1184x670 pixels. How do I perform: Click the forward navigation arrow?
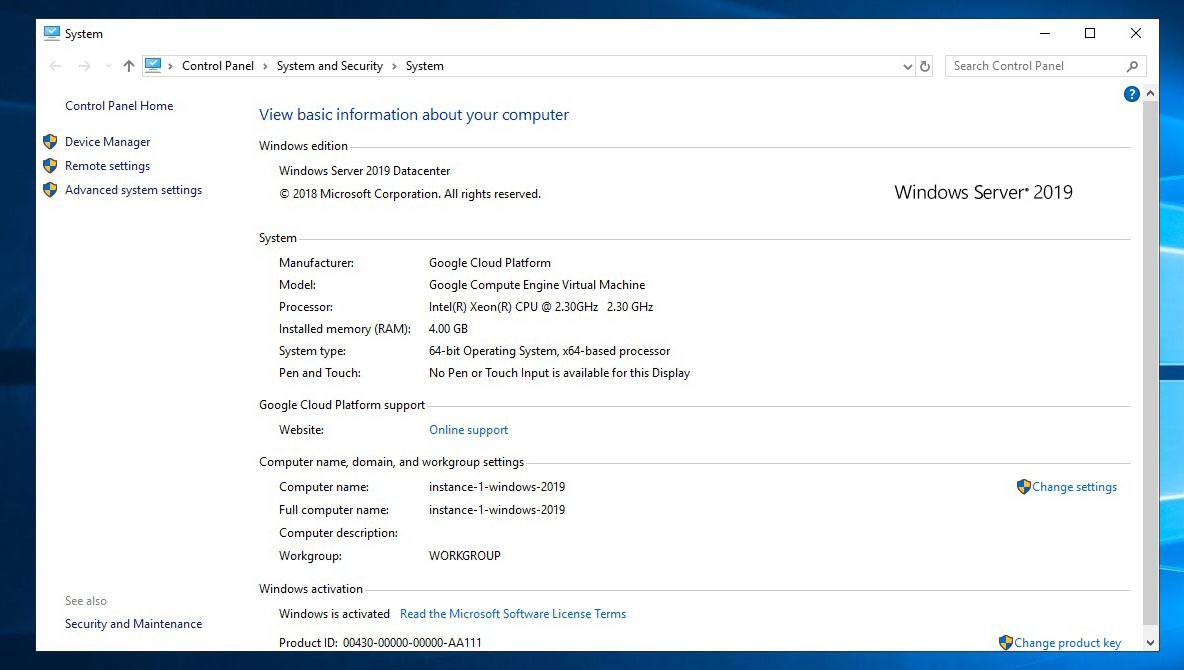point(81,65)
